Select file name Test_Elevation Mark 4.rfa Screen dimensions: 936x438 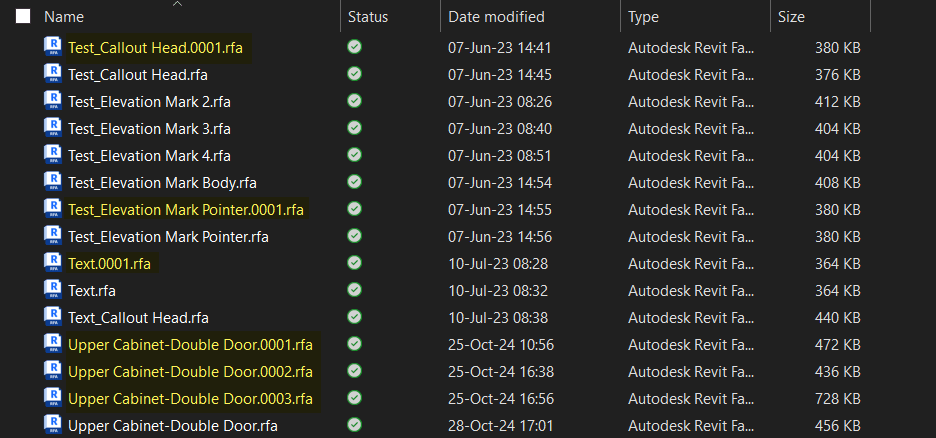(x=149, y=156)
